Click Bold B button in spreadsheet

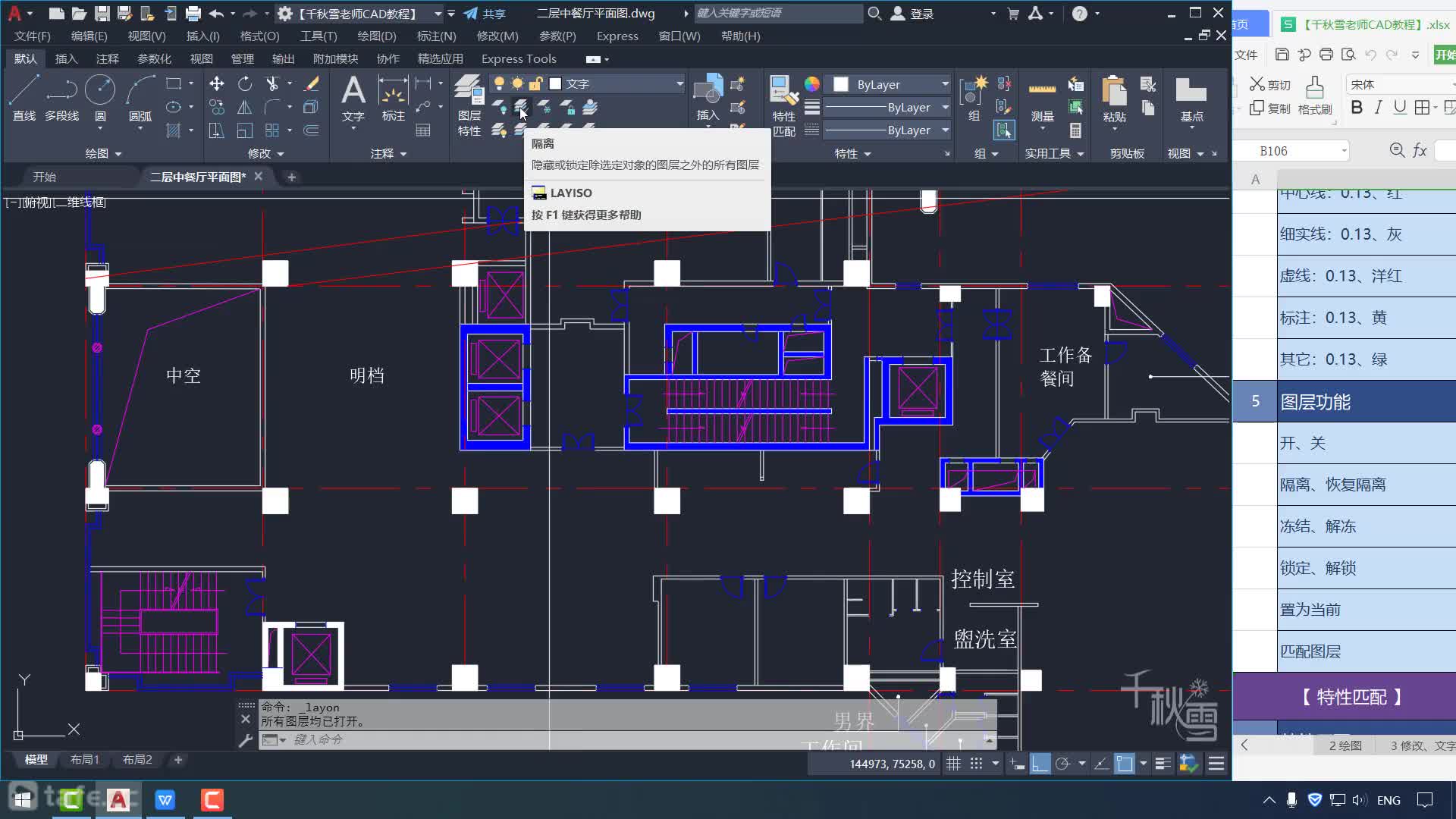pos(1357,108)
